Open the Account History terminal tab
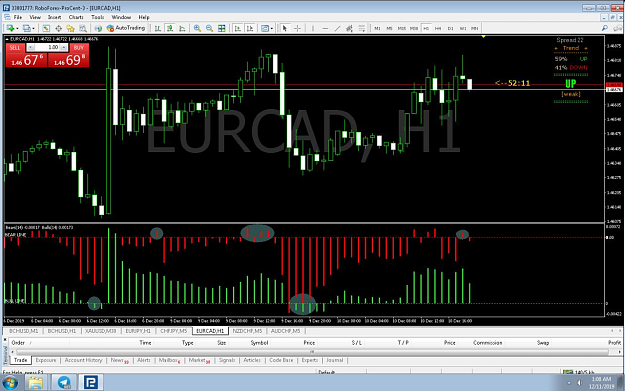Screen dimensions: 625x391 [x=83, y=360]
